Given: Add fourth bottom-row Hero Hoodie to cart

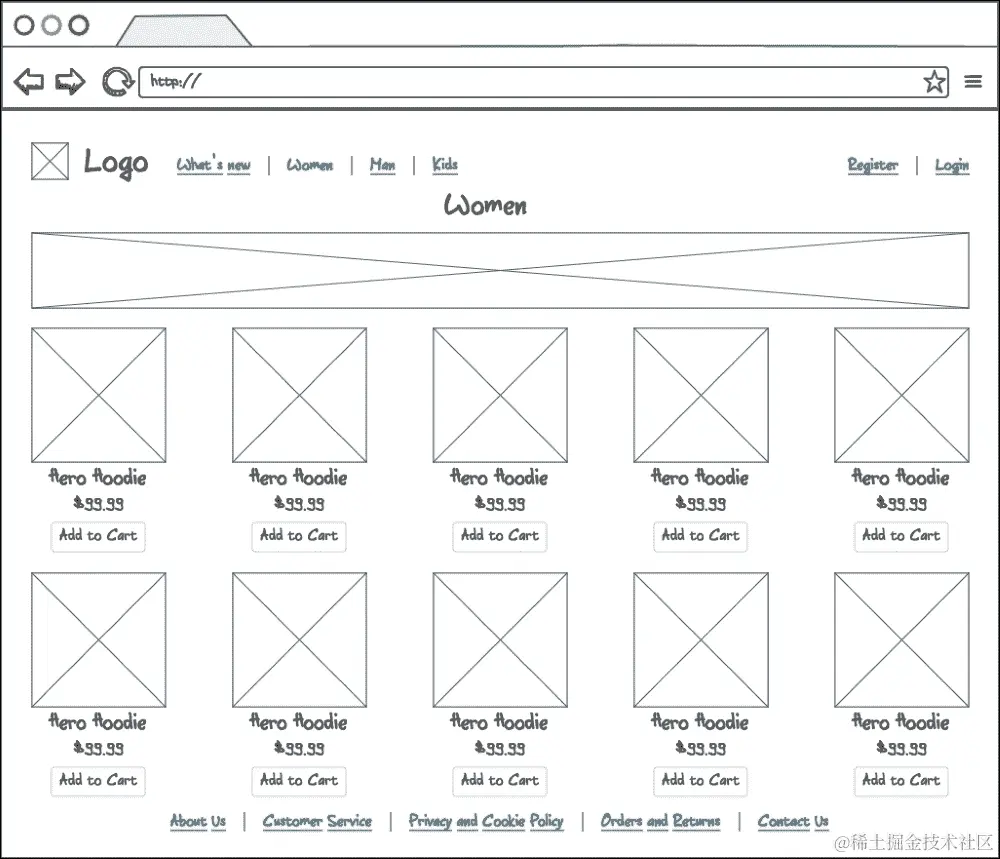Looking at the screenshot, I should click(700, 781).
